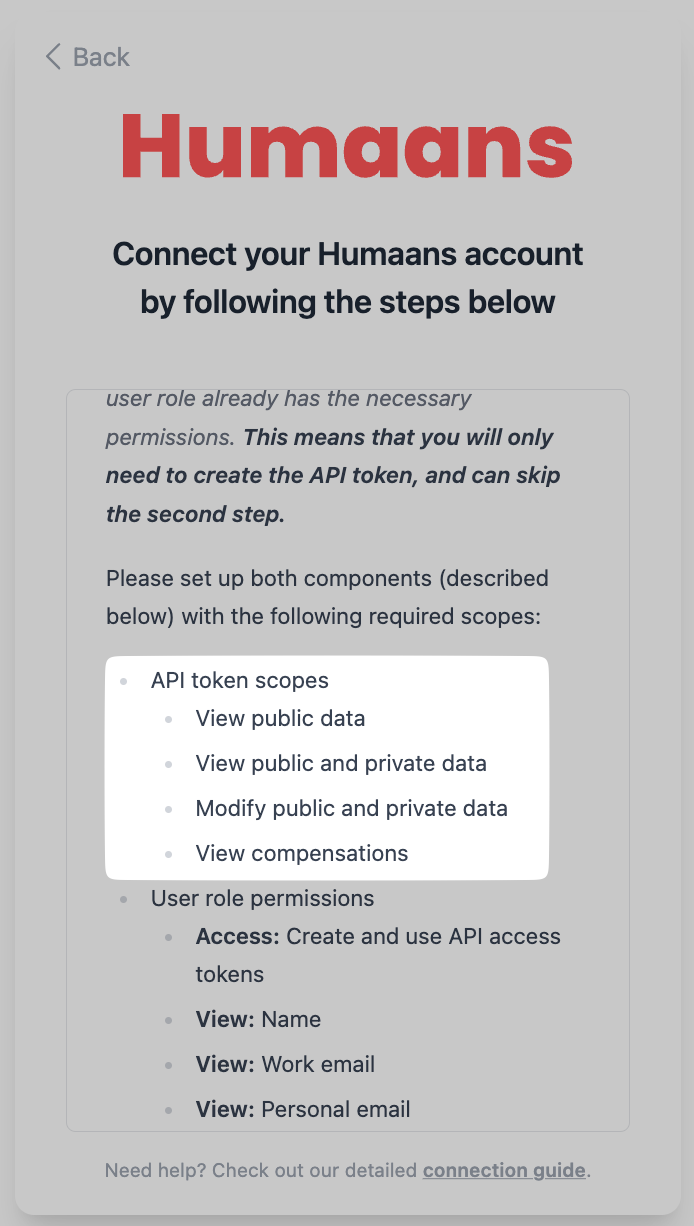
Task: Select the 'View: Name' permission item
Action: [258, 1019]
